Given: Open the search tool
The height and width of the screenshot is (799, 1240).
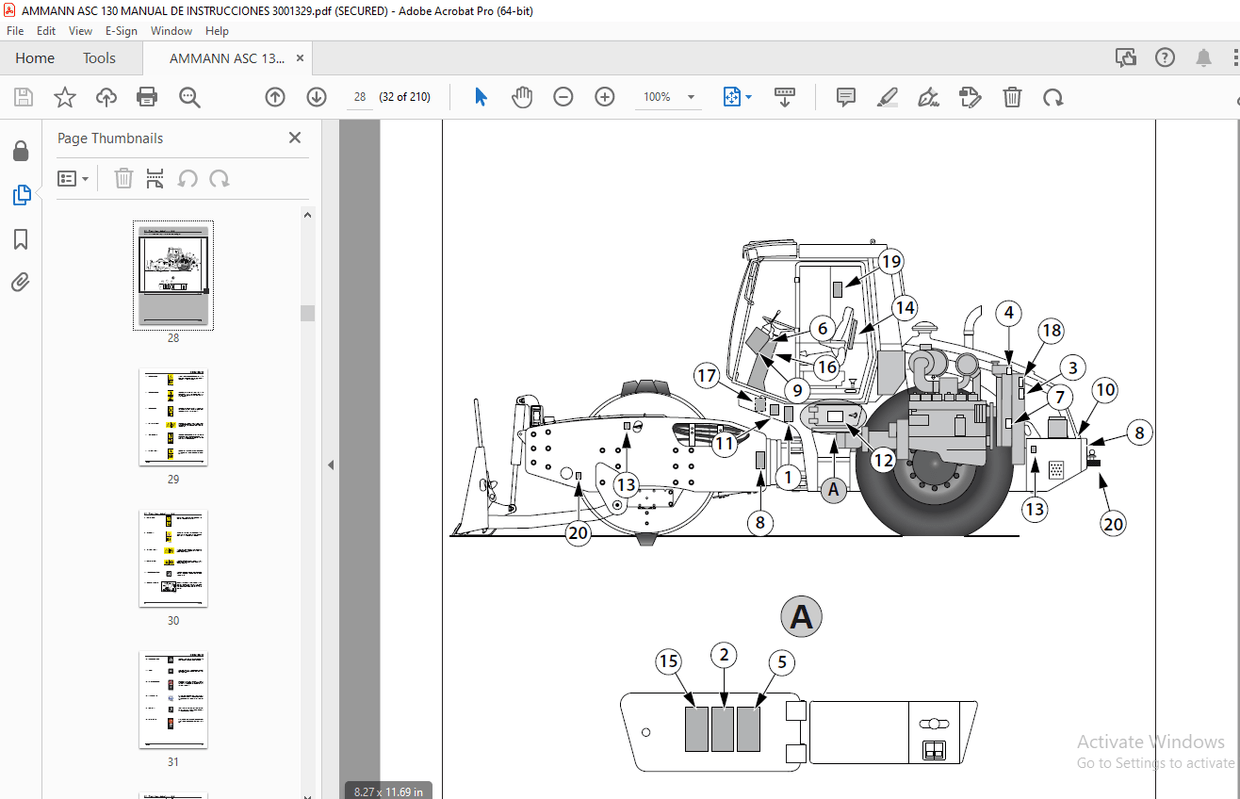Looking at the screenshot, I should click(190, 97).
